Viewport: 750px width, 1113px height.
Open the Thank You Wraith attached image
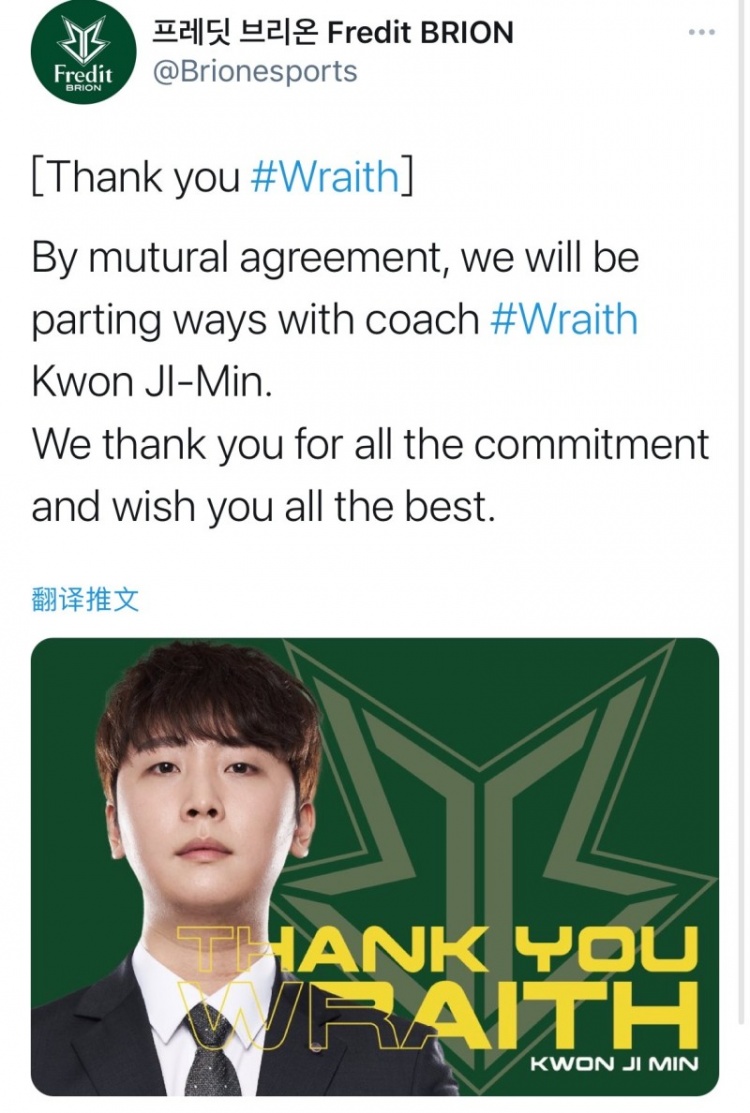(375, 867)
